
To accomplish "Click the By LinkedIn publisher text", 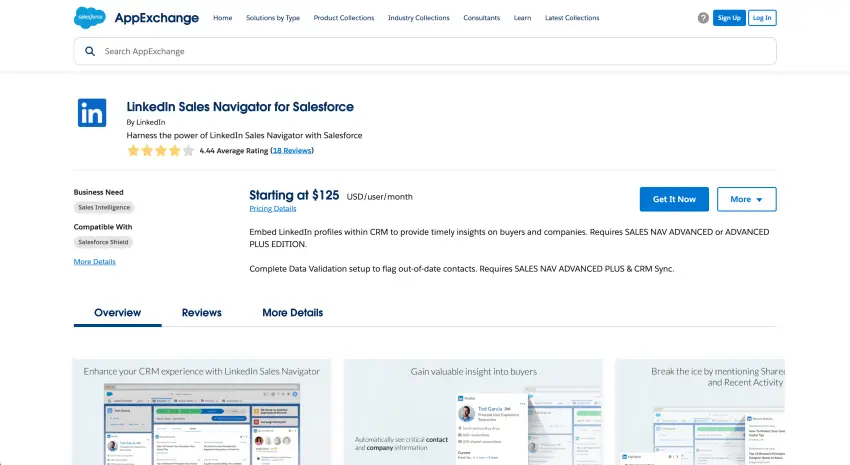I will tap(146, 122).
